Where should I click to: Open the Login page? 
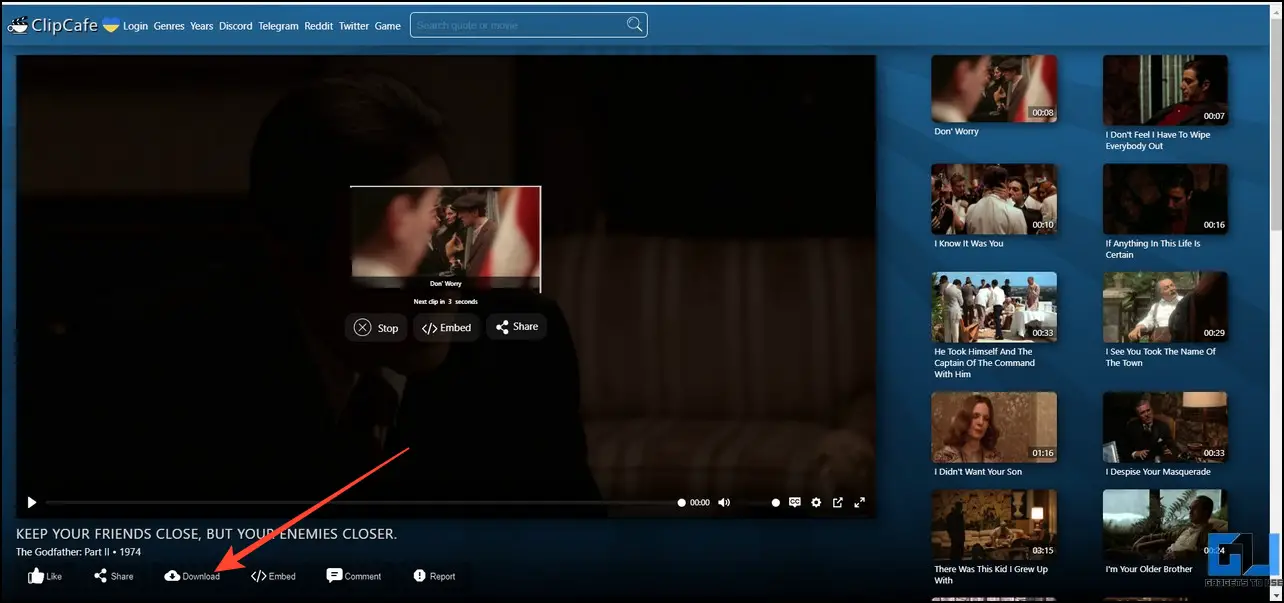point(136,26)
